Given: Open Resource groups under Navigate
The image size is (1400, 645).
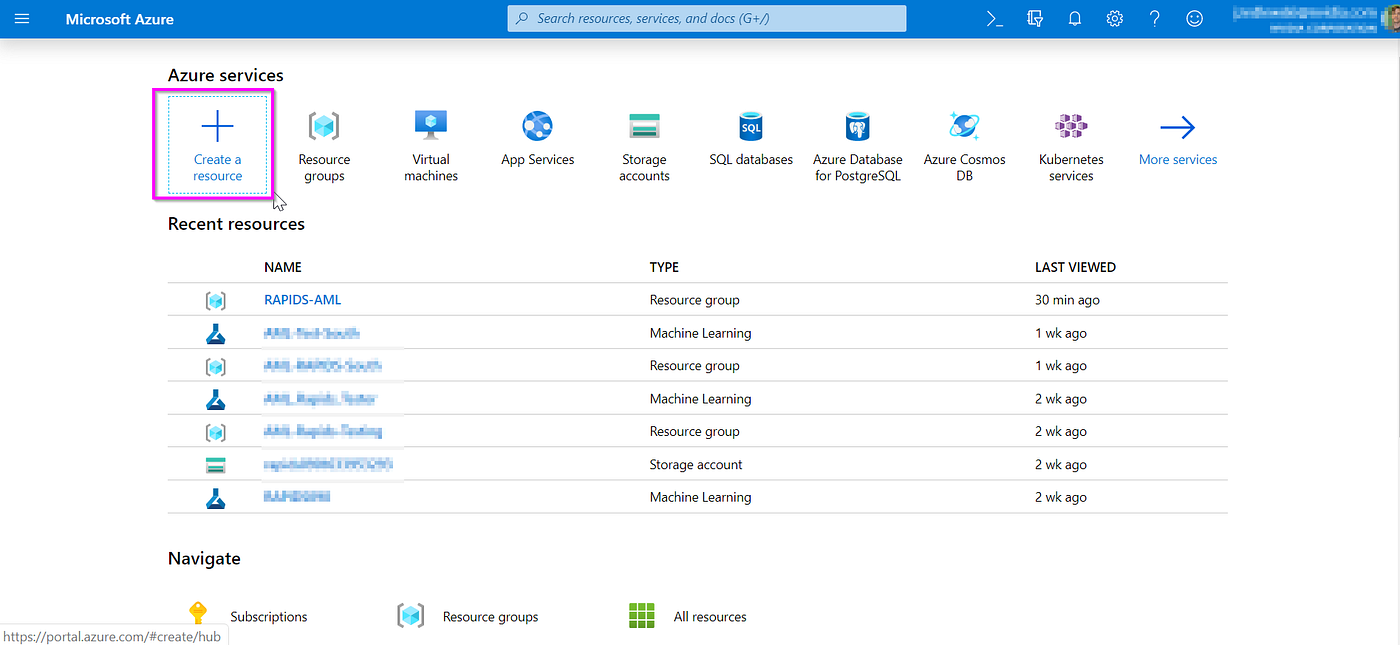Looking at the screenshot, I should 490,617.
